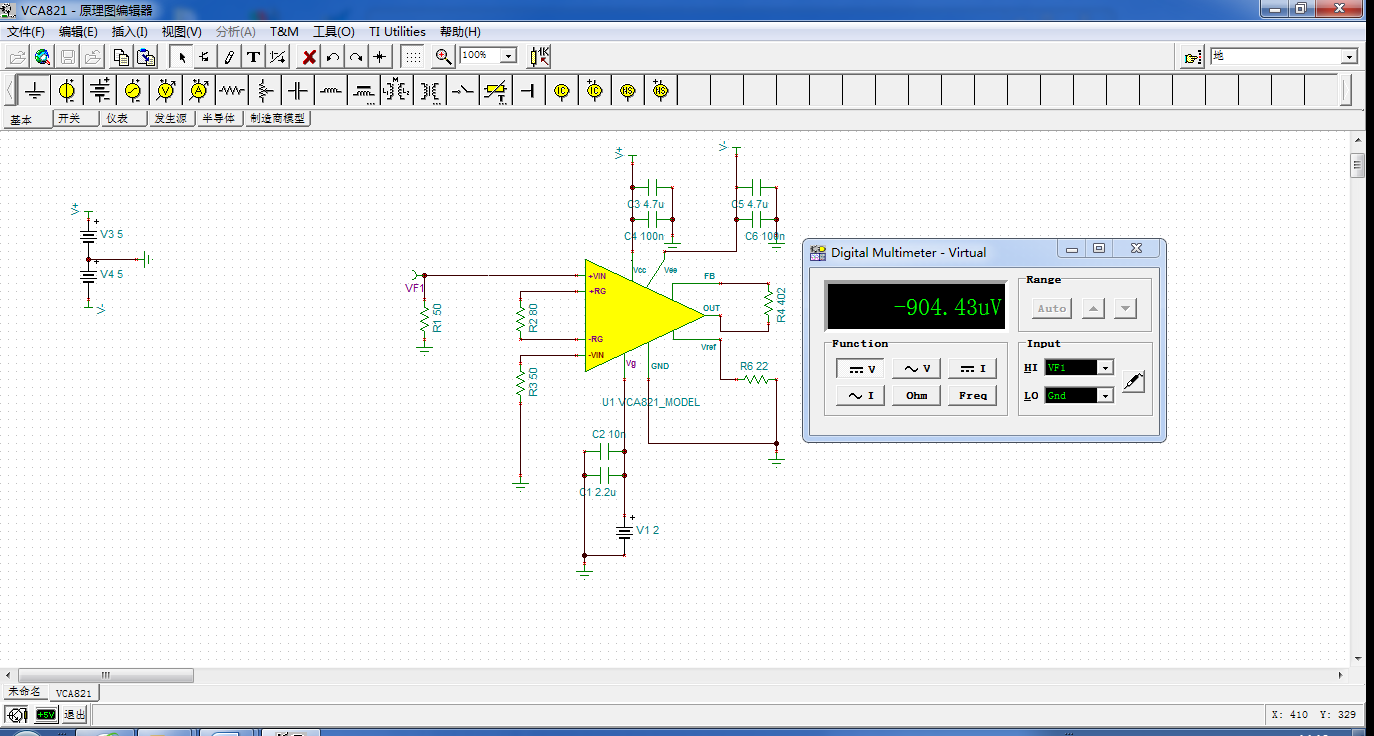Click the ground symbol component icon
Screen dimensions: 1374x736
tap(35, 91)
